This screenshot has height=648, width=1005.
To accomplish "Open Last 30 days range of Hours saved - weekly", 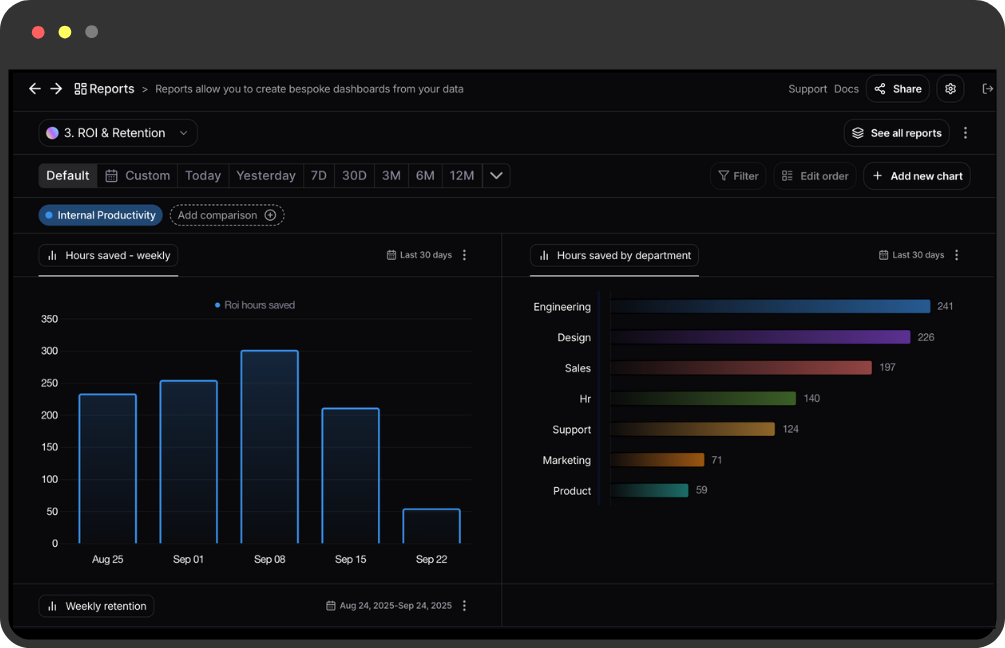I will (x=420, y=255).
